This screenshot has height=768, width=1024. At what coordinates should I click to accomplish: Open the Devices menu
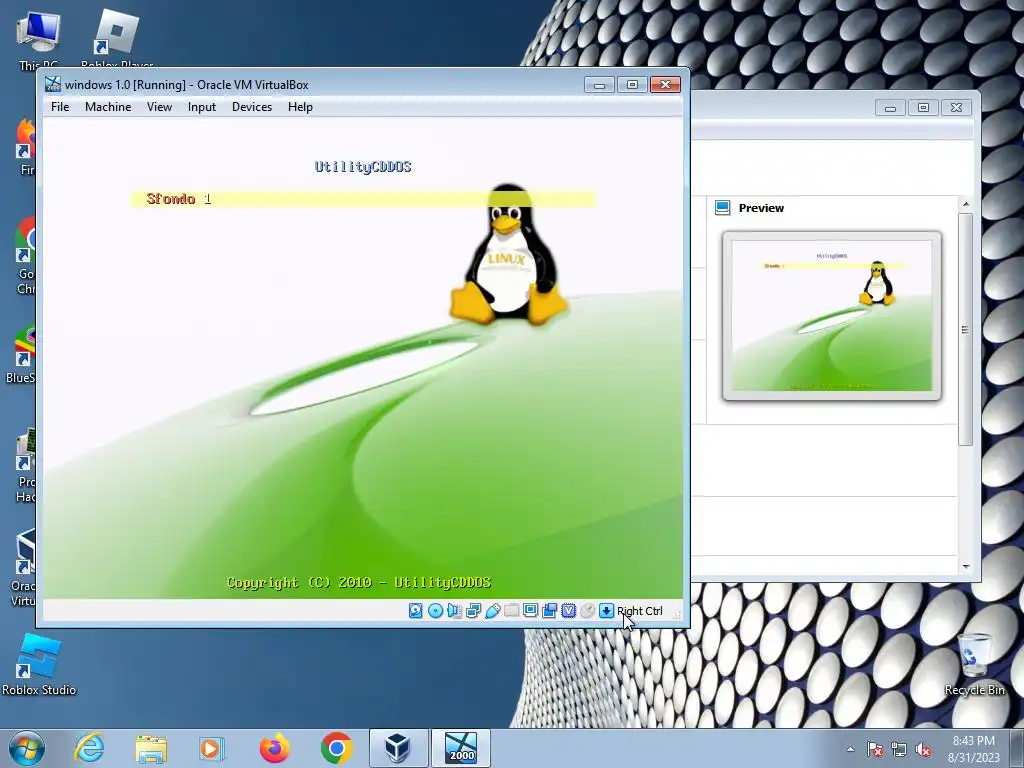pyautogui.click(x=252, y=106)
